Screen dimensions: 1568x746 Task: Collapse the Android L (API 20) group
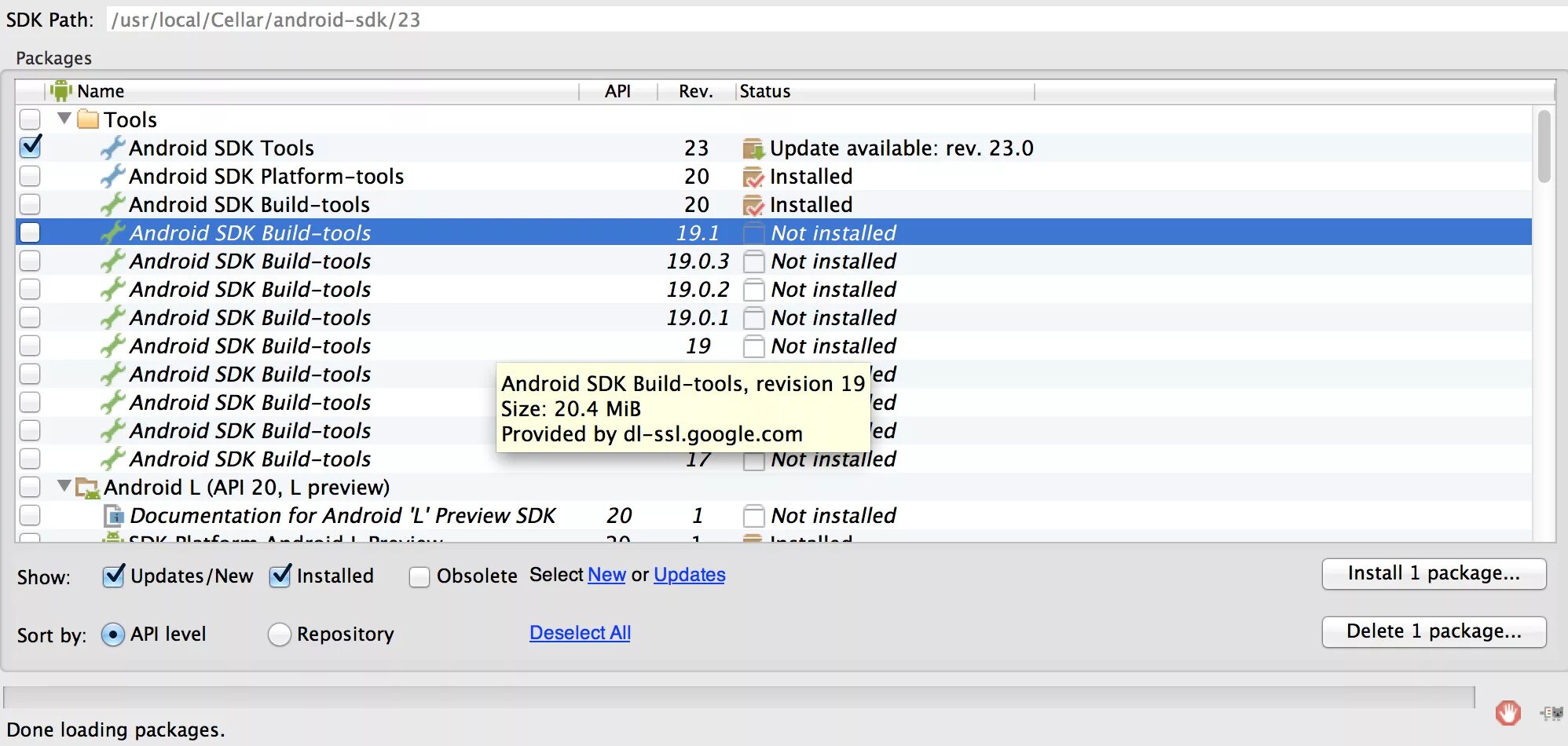pyautogui.click(x=64, y=486)
